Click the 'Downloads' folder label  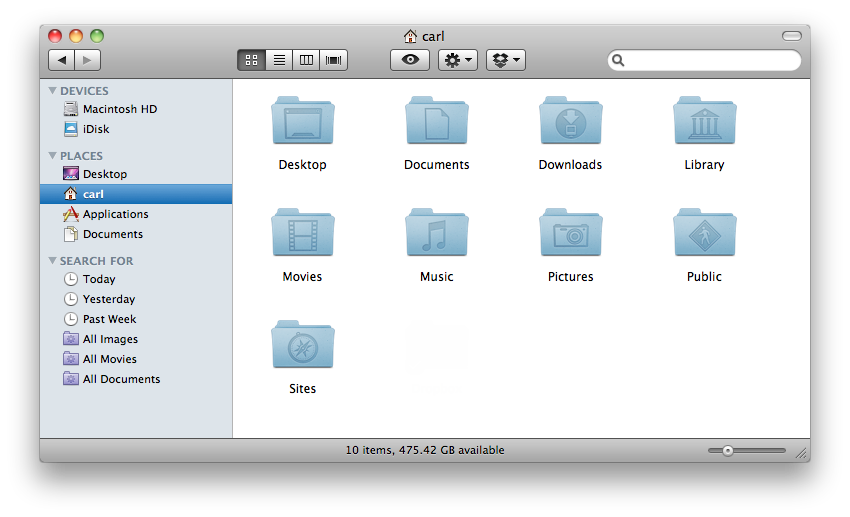[x=570, y=165]
